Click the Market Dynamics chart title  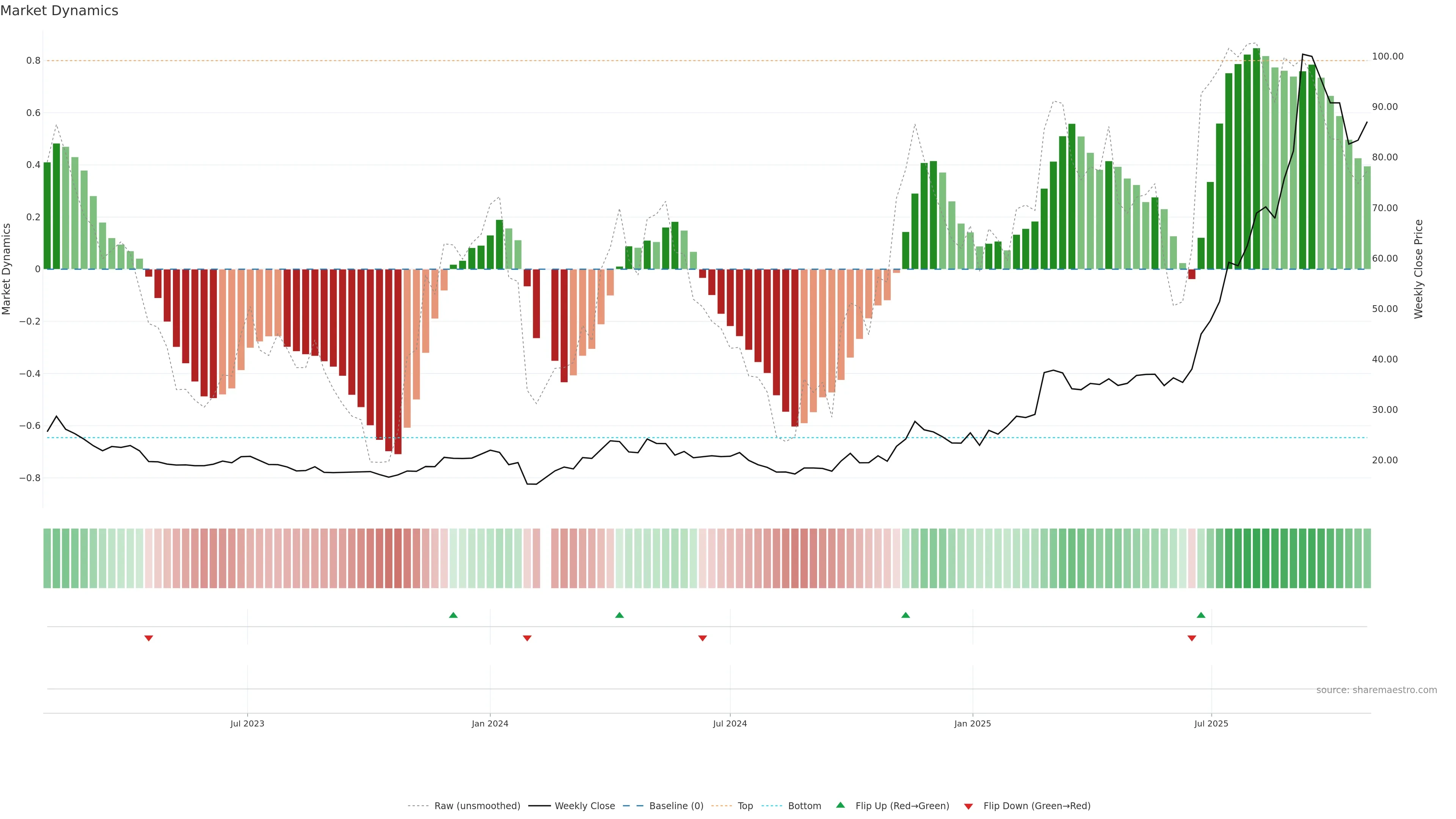point(60,11)
